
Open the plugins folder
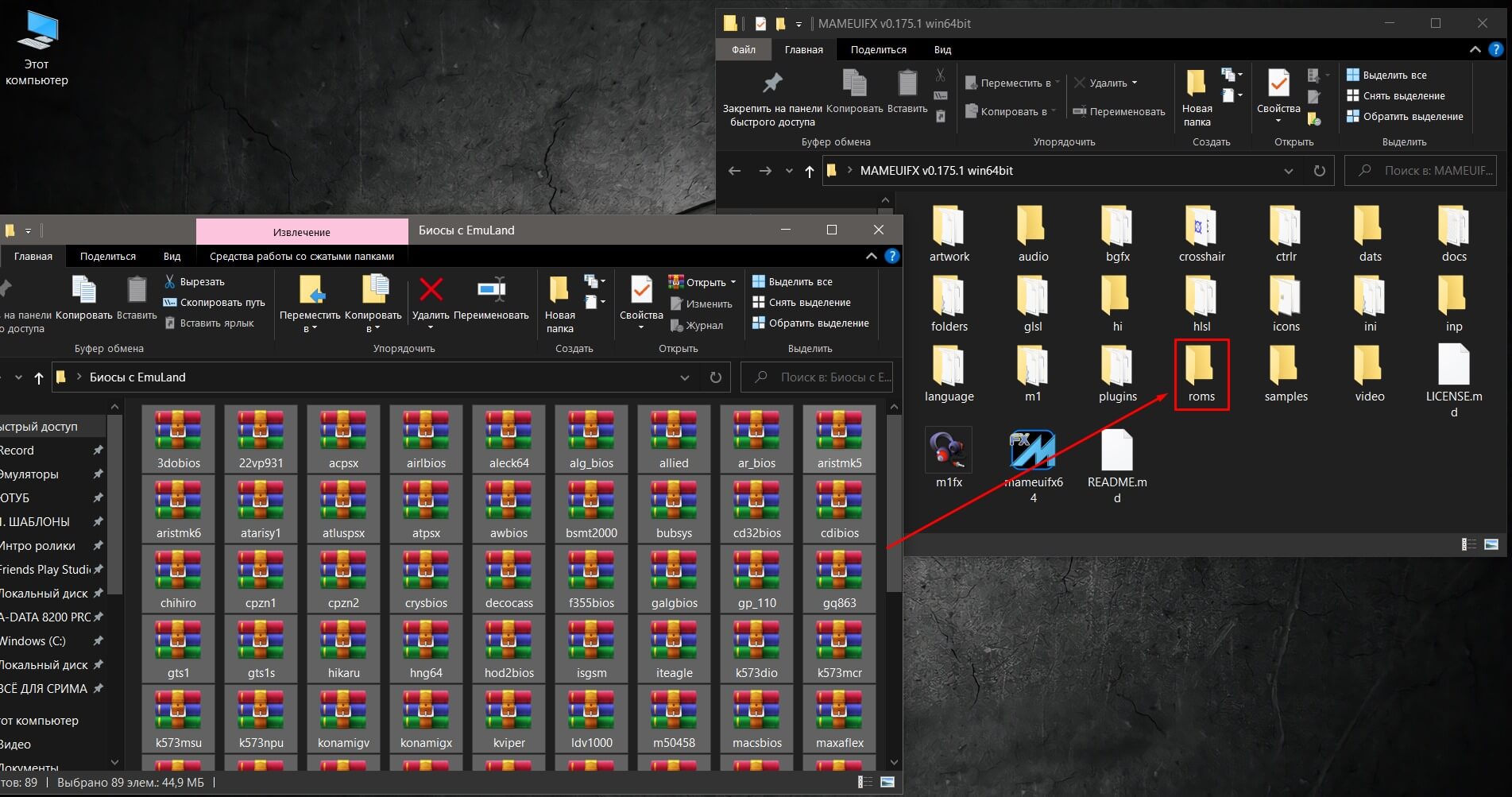tap(1117, 374)
